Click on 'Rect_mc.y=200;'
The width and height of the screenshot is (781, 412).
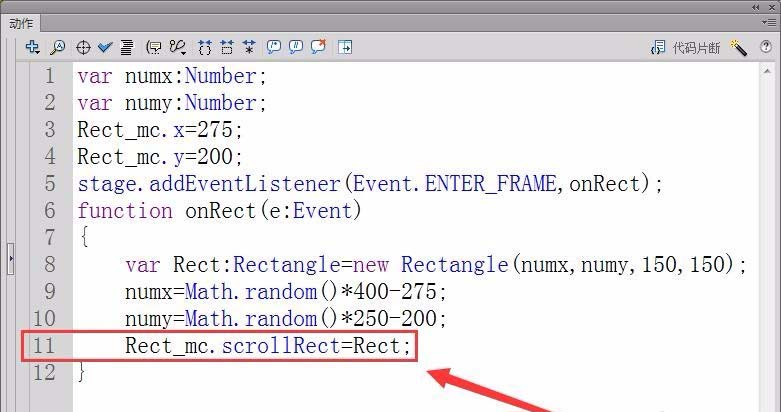(x=160, y=157)
